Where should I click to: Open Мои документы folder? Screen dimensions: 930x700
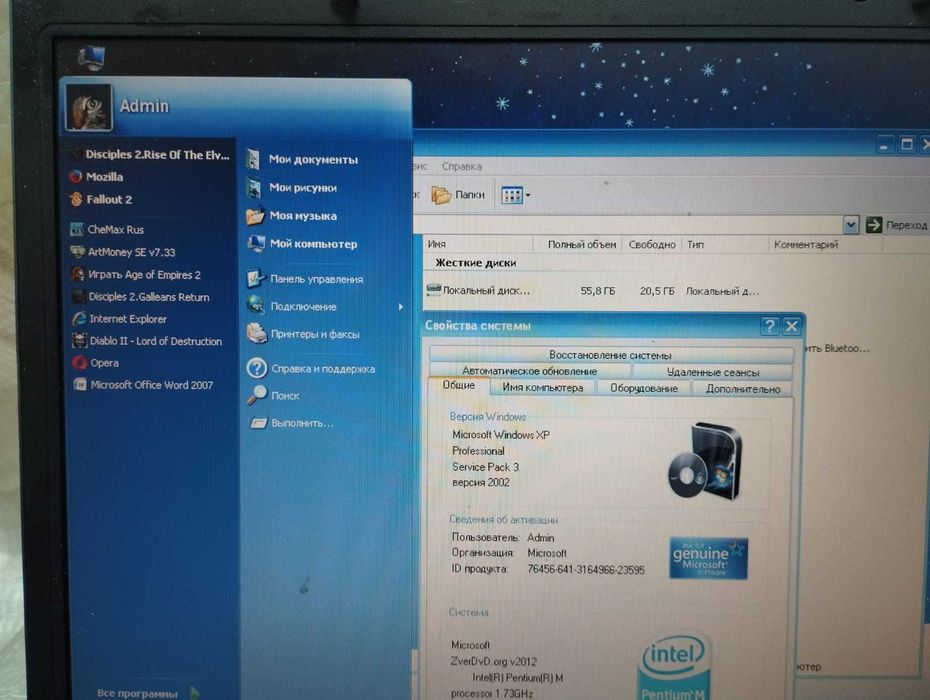pos(302,159)
